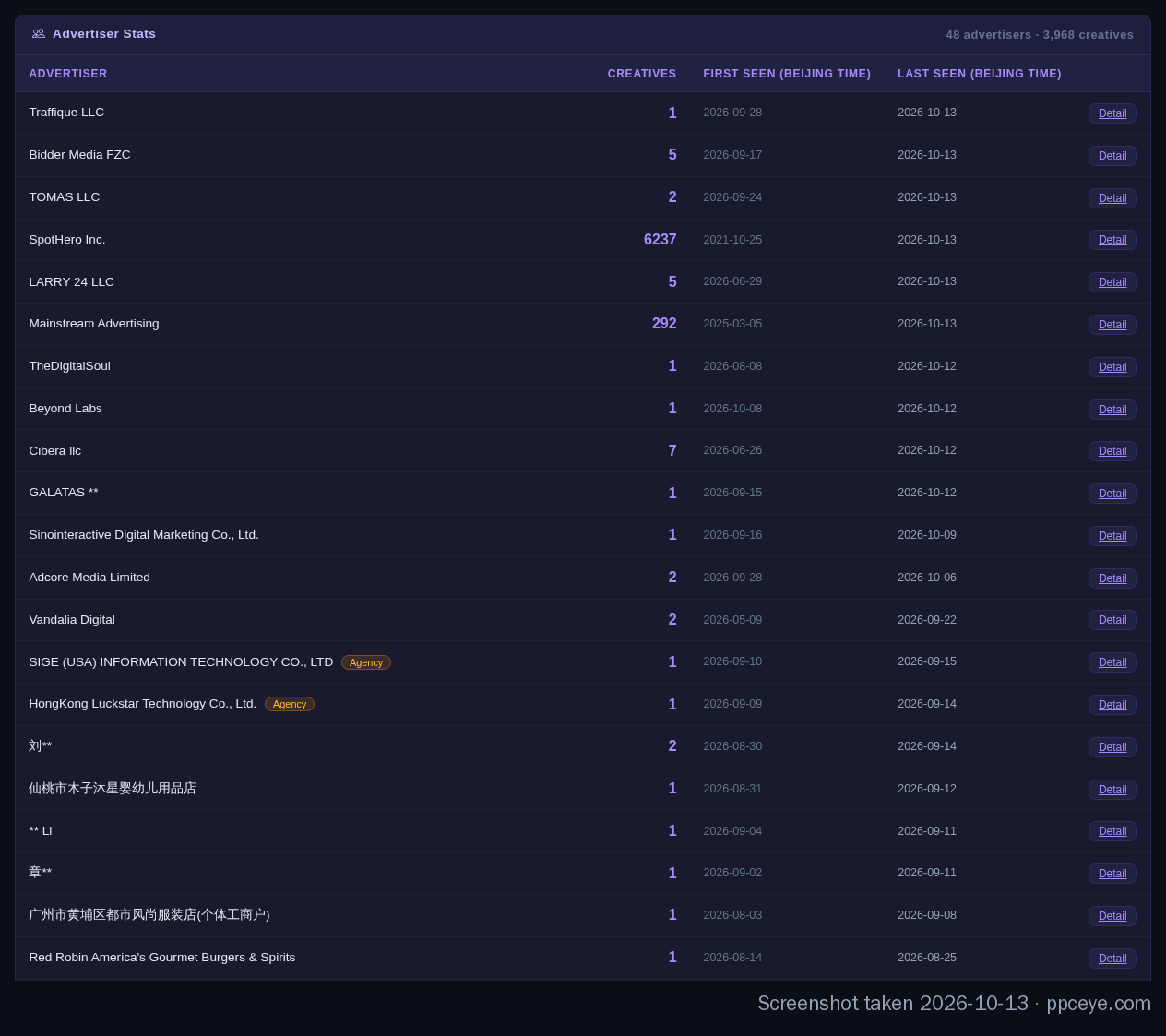1166x1036 pixels.
Task: Click the 48 advertisers · 3,968 creatives summary
Action: tap(1040, 35)
